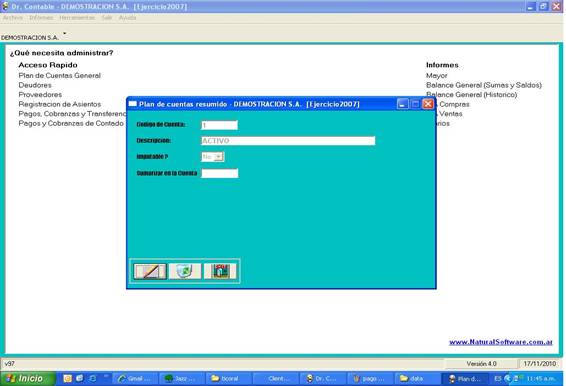Viewport: 566px width, 386px height.
Task: Switch to the Dr. C... taskbar item
Action: pos(322,378)
